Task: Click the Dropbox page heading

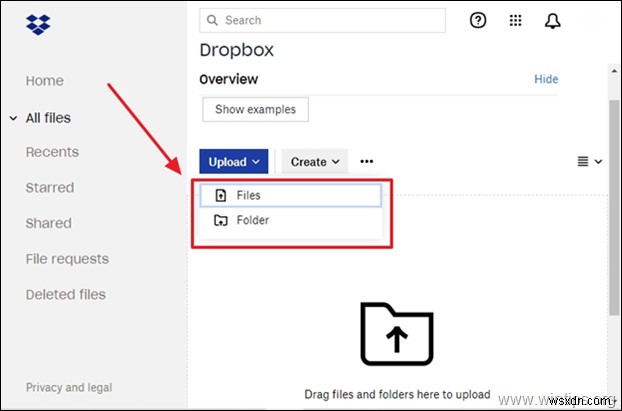Action: (x=236, y=50)
